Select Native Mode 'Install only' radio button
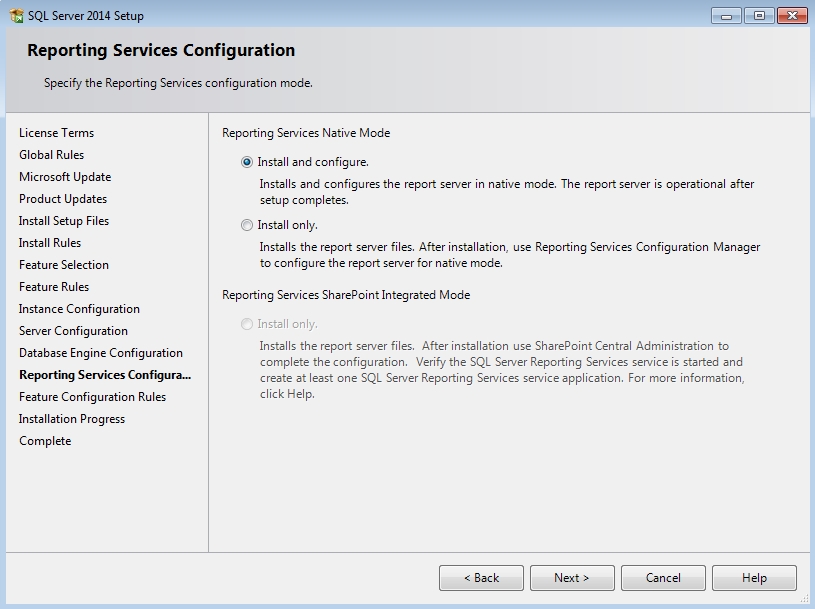Image resolution: width=815 pixels, height=609 pixels. point(247,225)
